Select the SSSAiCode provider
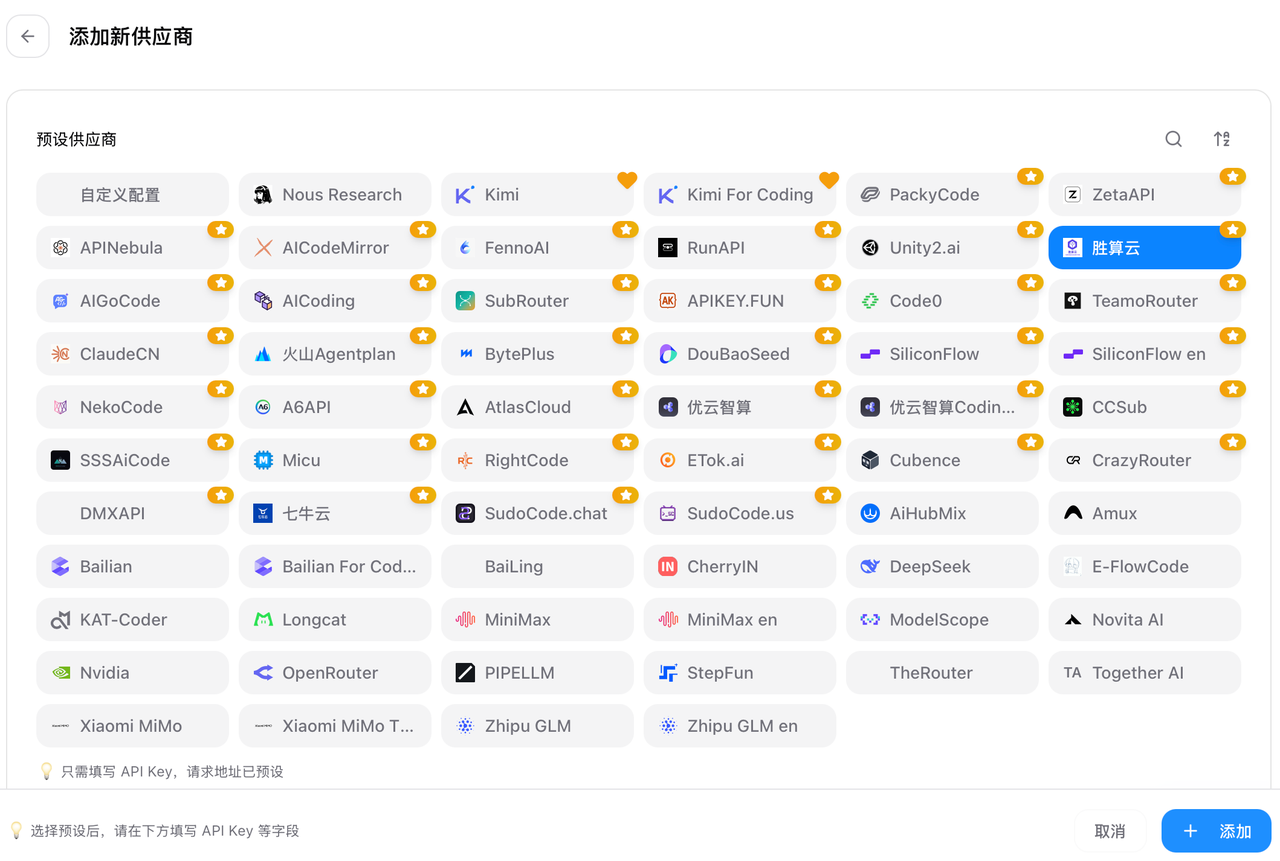Viewport: 1280px width, 861px height. click(133, 460)
